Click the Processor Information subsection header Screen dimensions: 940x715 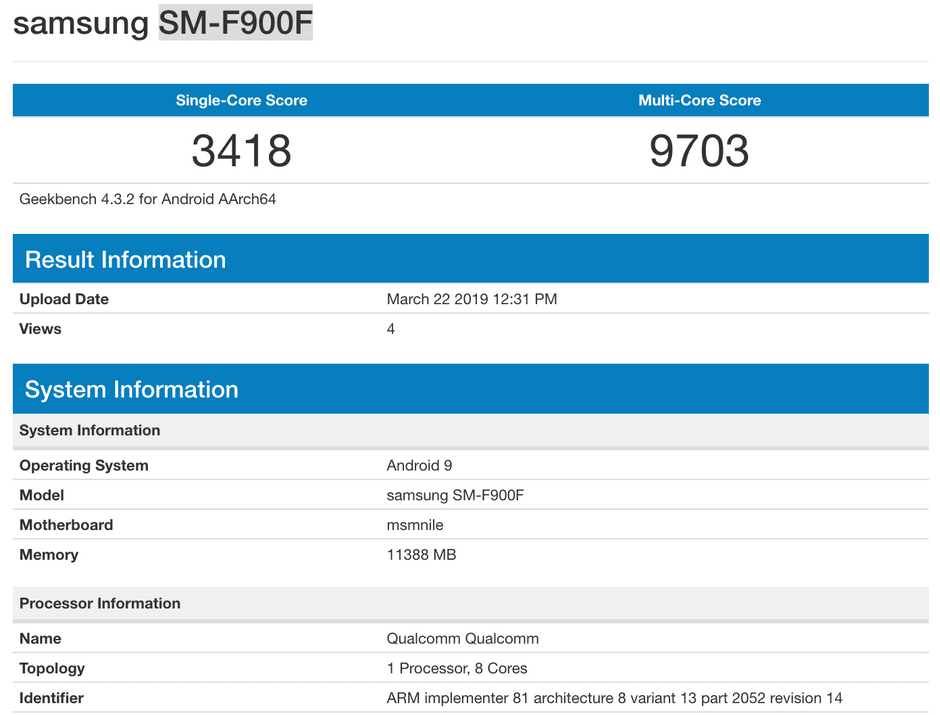tap(99, 603)
